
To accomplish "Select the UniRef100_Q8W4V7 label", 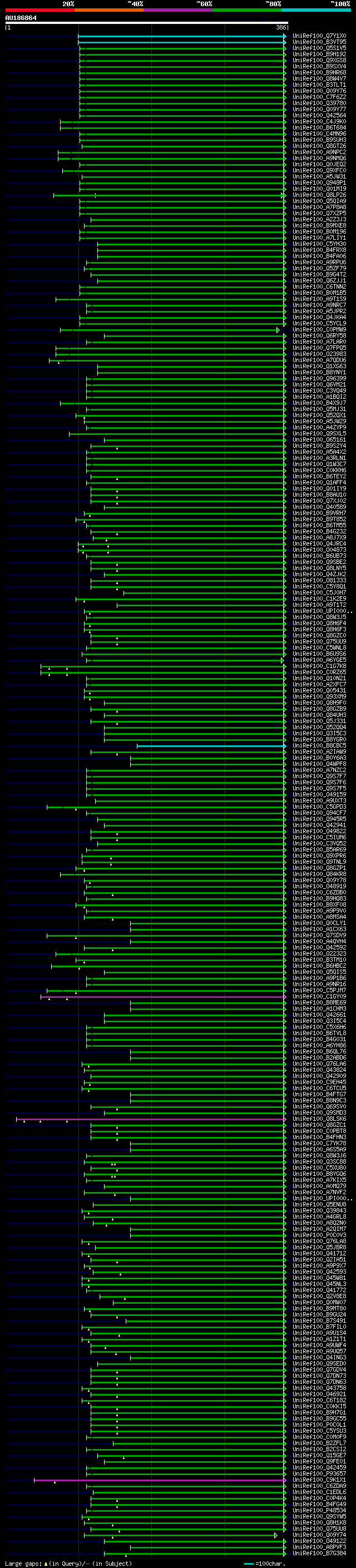I will 319,78.
